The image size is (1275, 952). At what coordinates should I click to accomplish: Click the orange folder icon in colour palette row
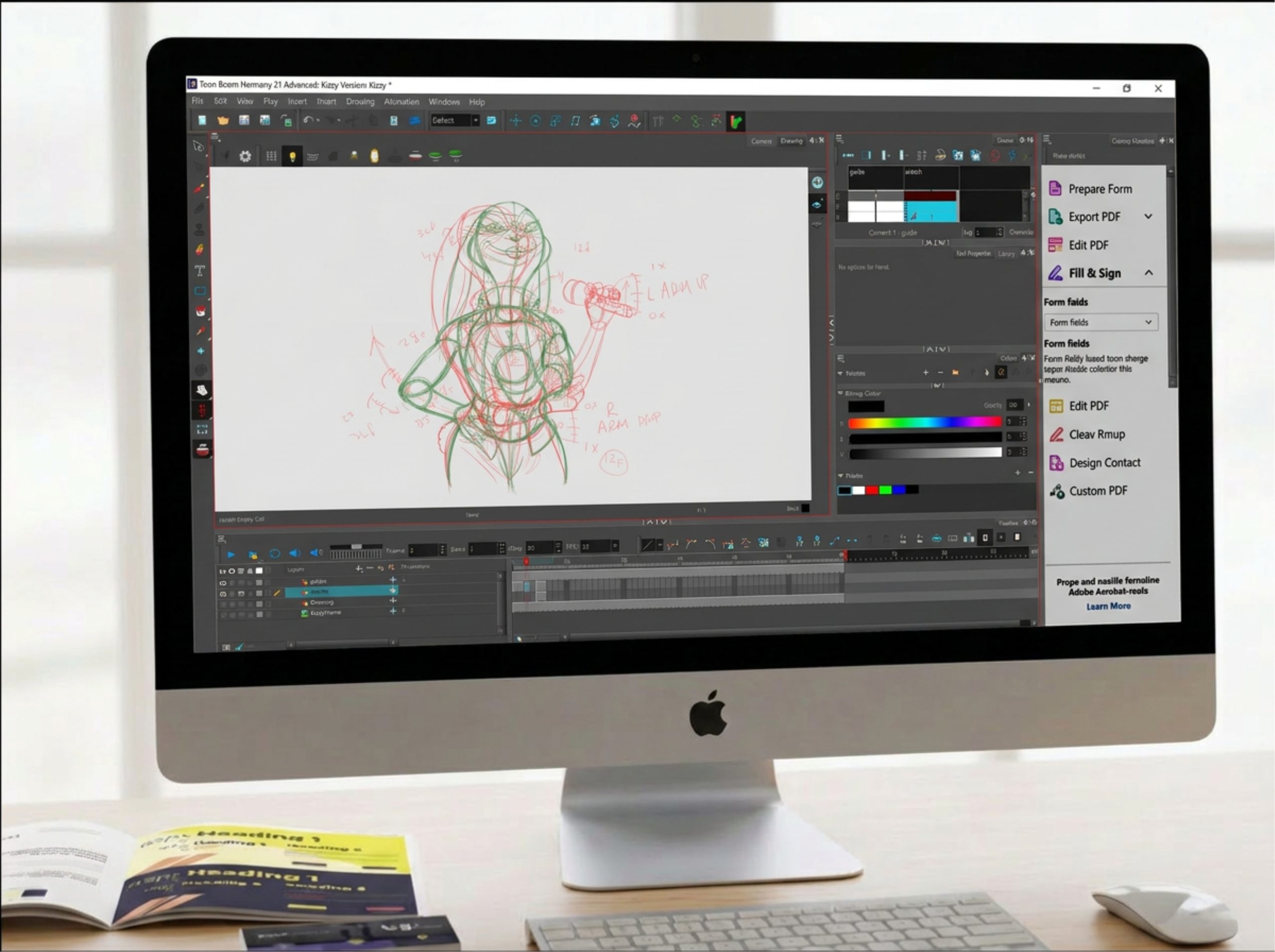[955, 373]
